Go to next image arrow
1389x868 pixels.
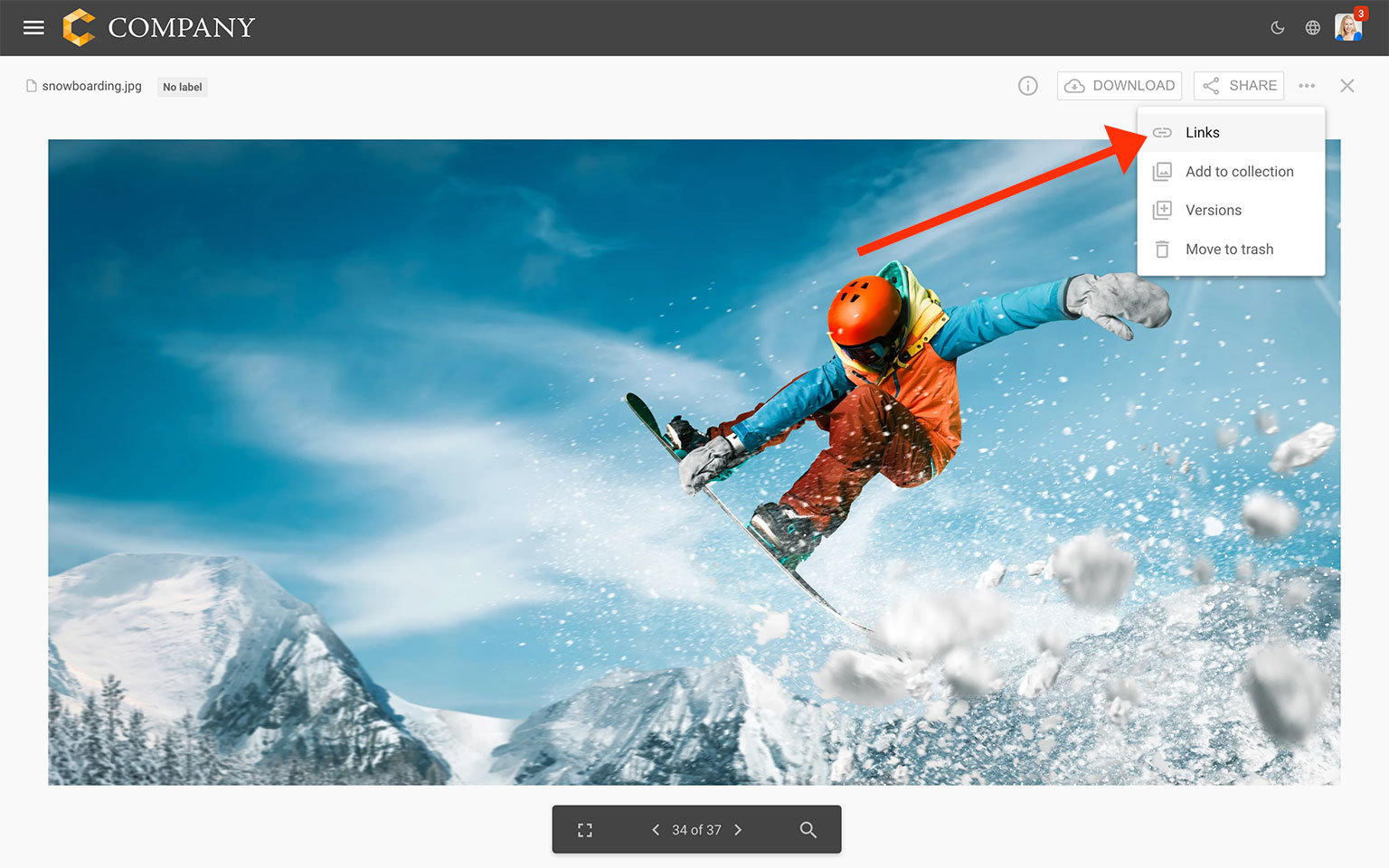pos(738,830)
